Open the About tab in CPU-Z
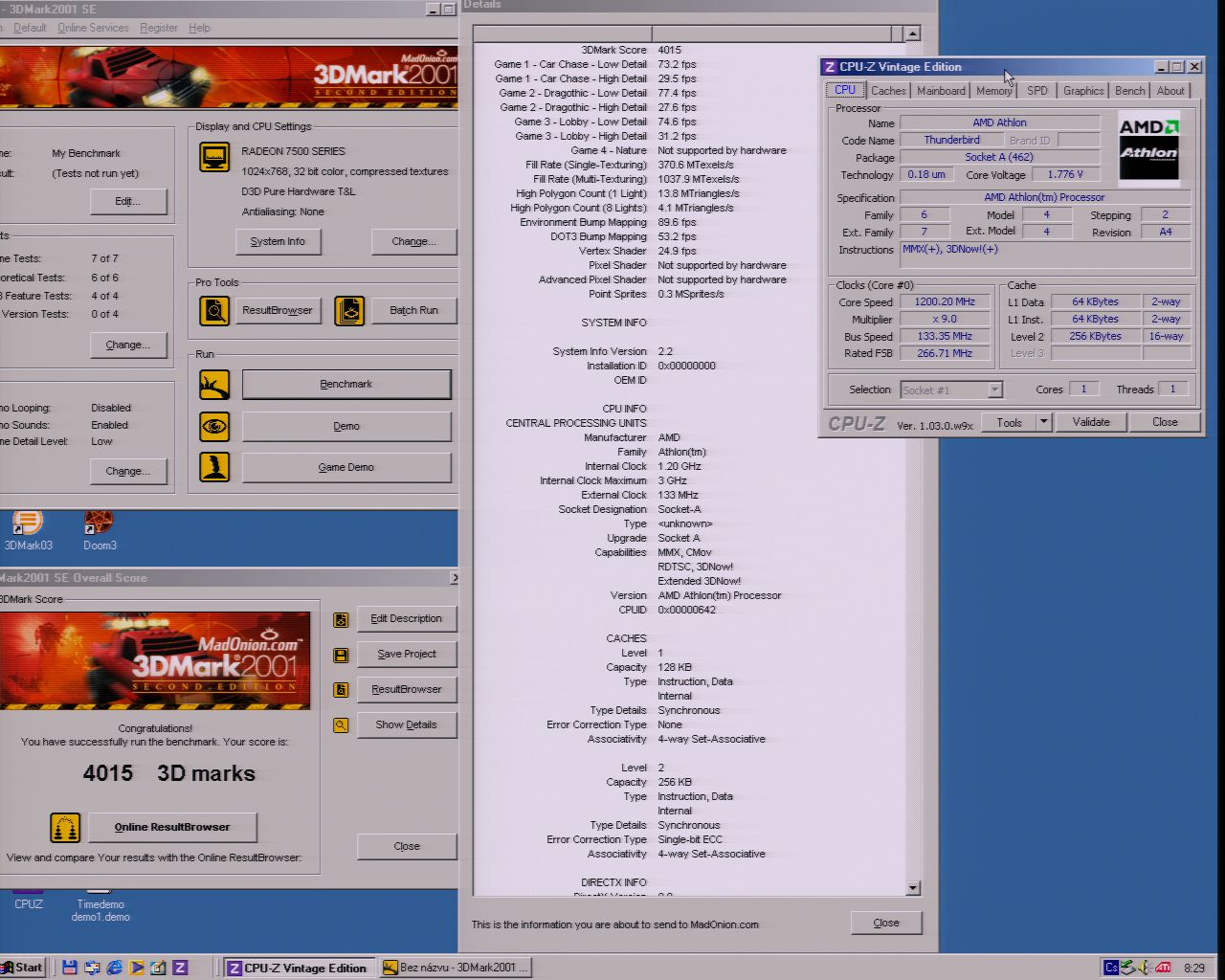1225x980 pixels. click(x=1170, y=91)
